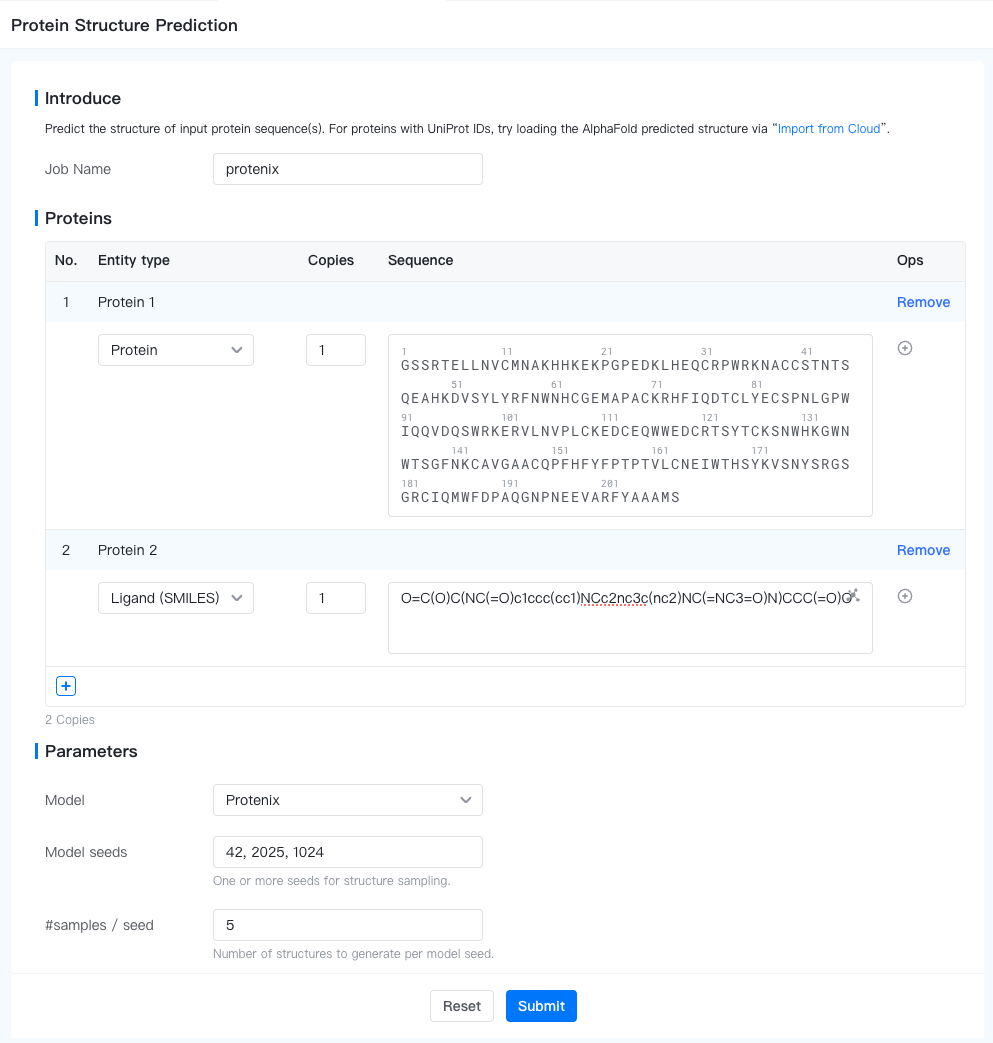This screenshot has width=993, height=1043.
Task: Click the plus icon for Protein 2 ligand
Action: [x=905, y=596]
